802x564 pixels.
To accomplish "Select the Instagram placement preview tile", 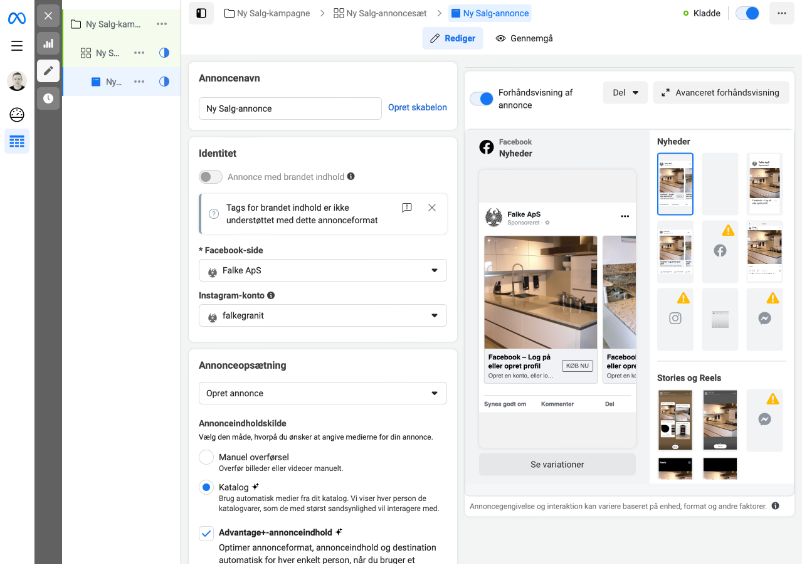I will 675,319.
